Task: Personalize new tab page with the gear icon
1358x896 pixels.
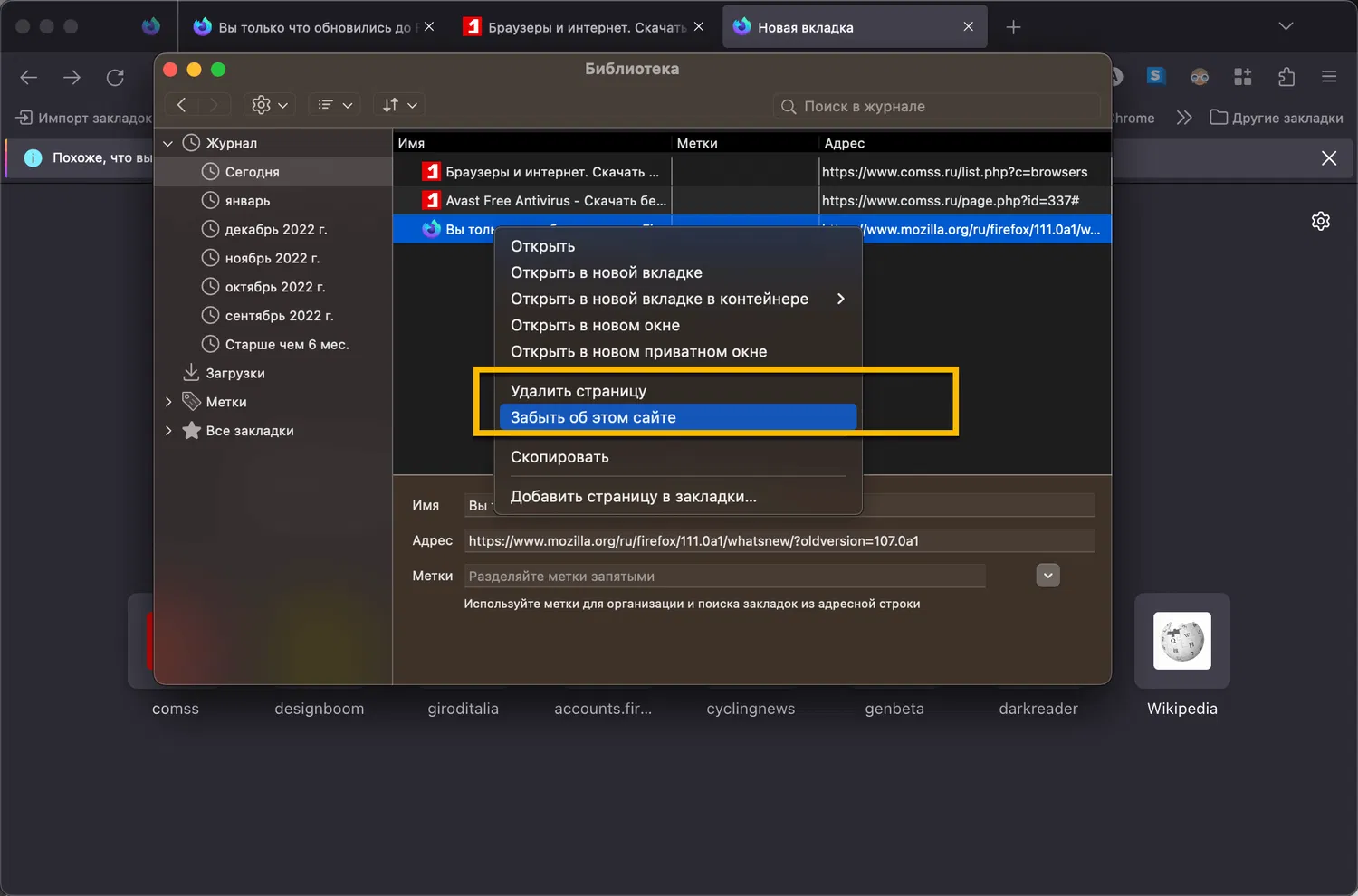Action: (x=1321, y=221)
